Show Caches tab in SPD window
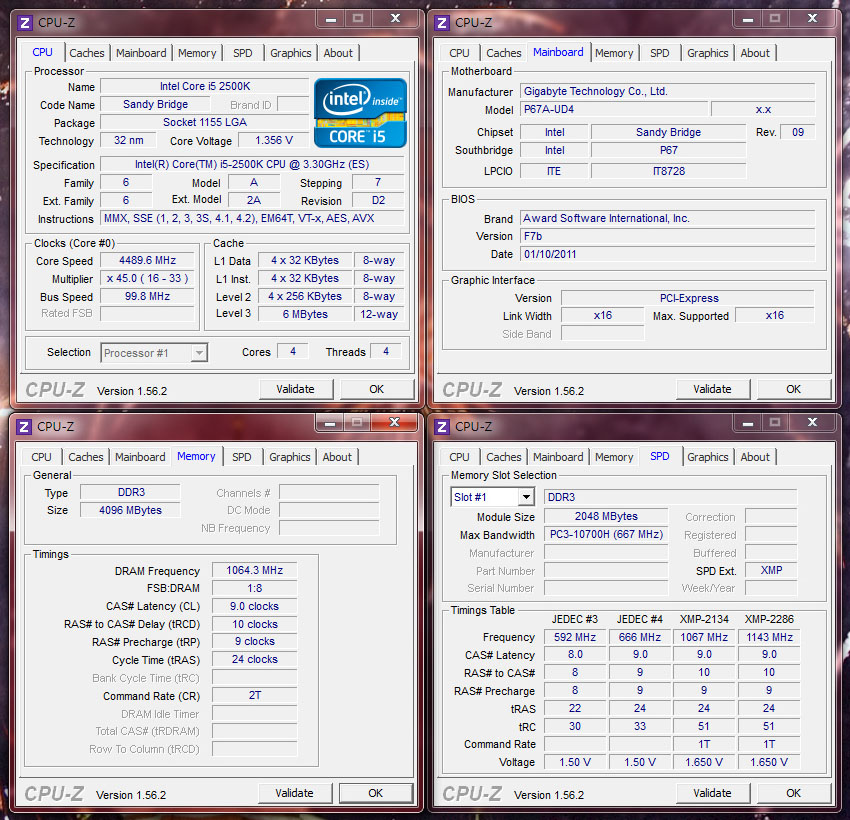 pos(504,457)
